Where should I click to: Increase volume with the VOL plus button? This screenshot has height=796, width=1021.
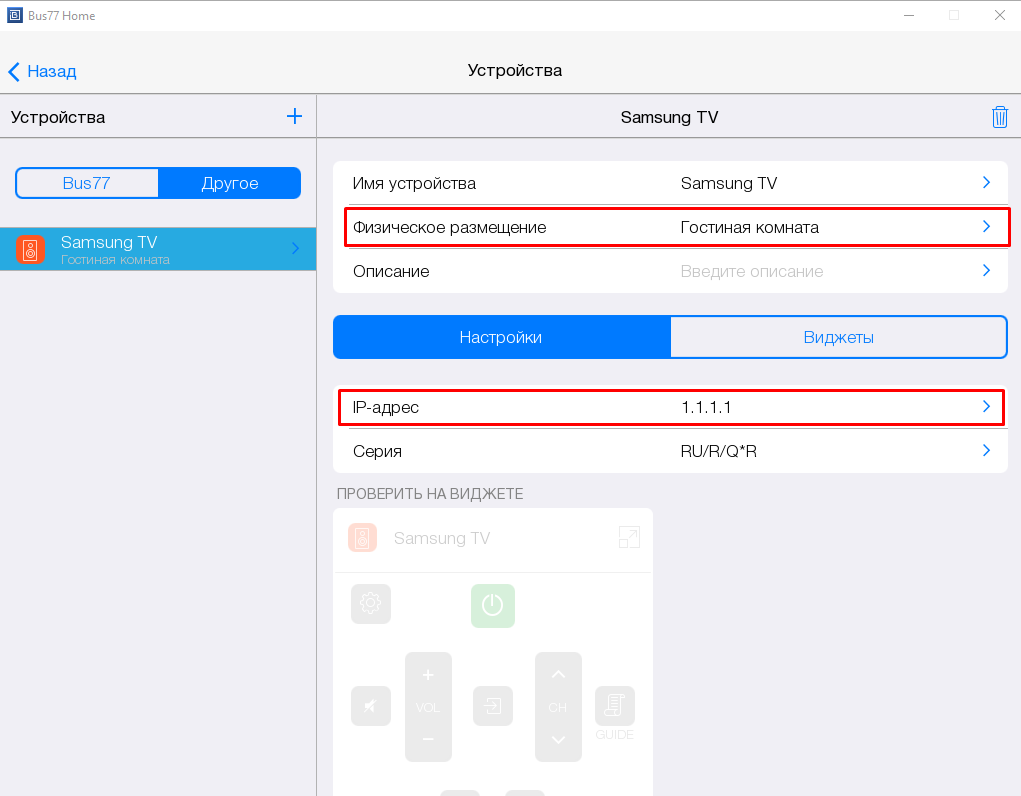(428, 675)
